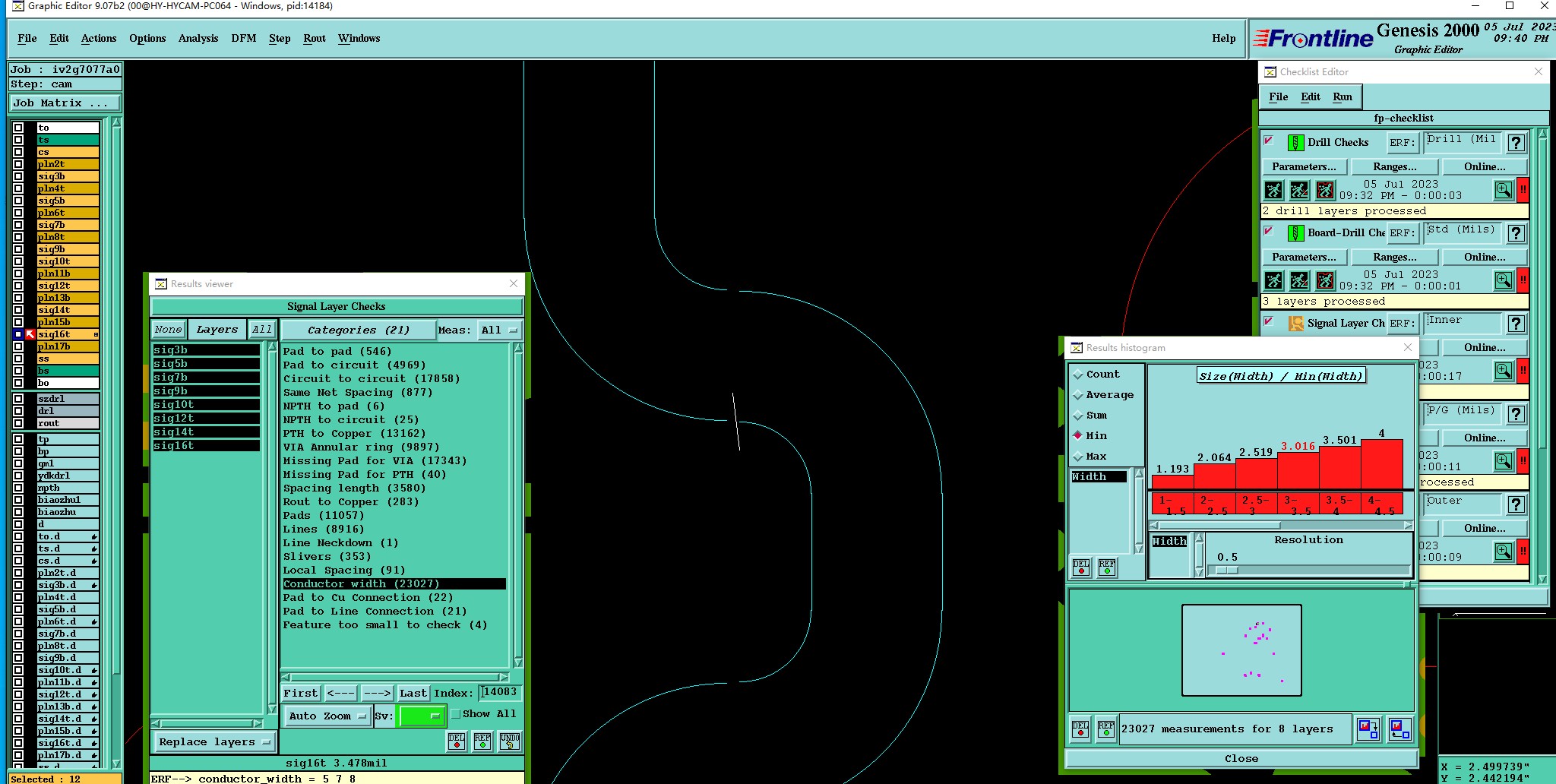This screenshot has width=1556, height=784.
Task: Open Edit menu in Checklist Editor
Action: click(1311, 96)
